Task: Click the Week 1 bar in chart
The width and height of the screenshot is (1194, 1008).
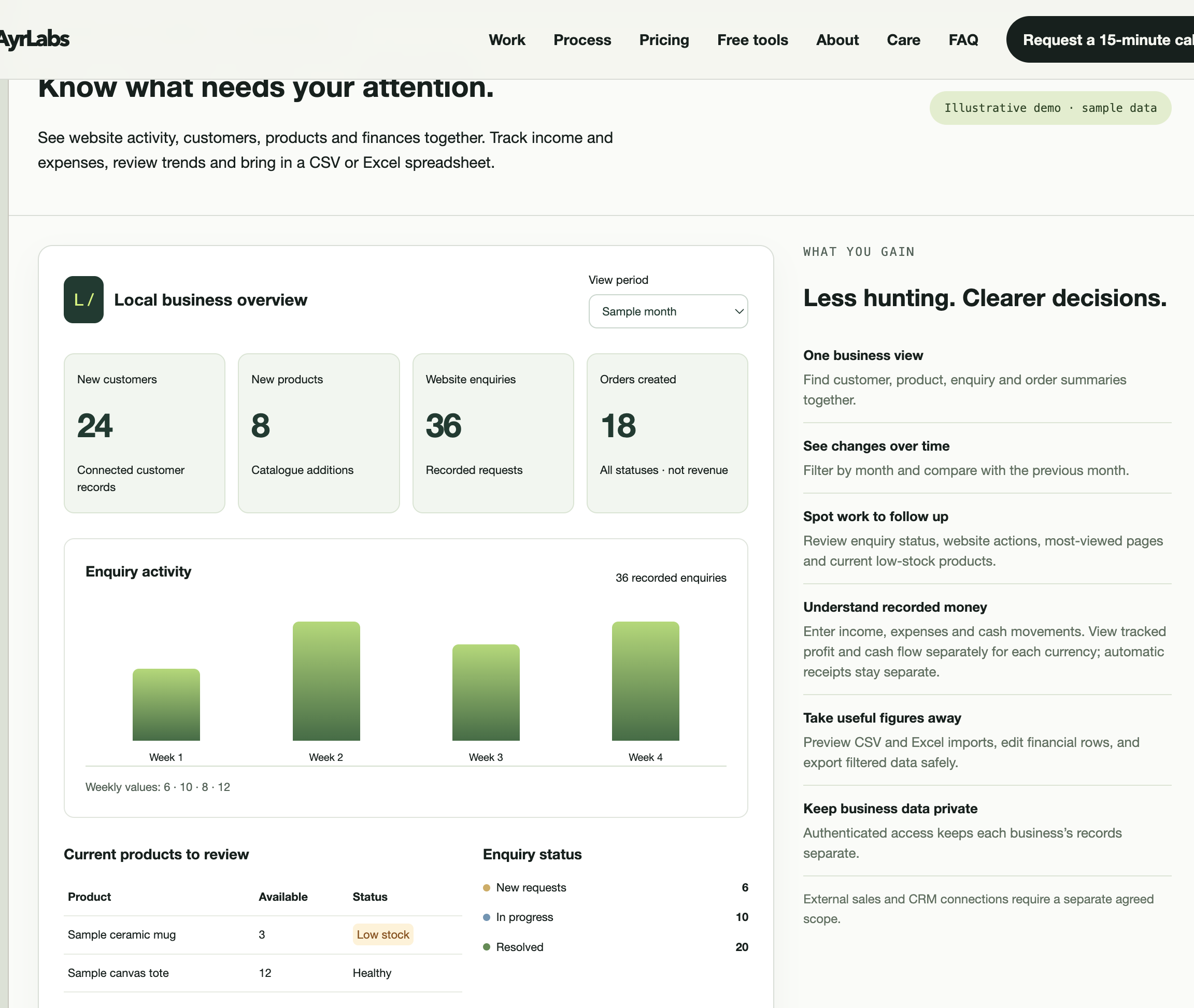Action: click(166, 704)
